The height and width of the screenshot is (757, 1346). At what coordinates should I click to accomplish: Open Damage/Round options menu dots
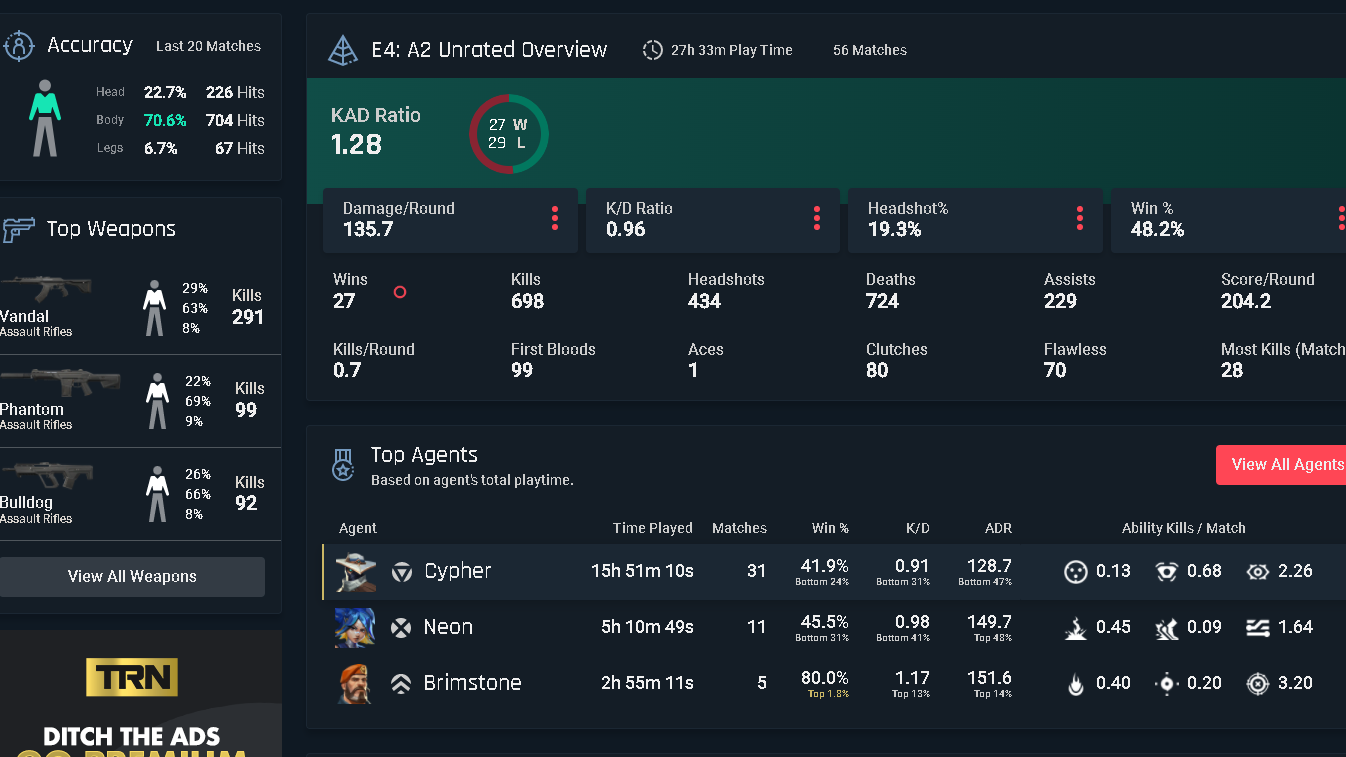coord(554,218)
